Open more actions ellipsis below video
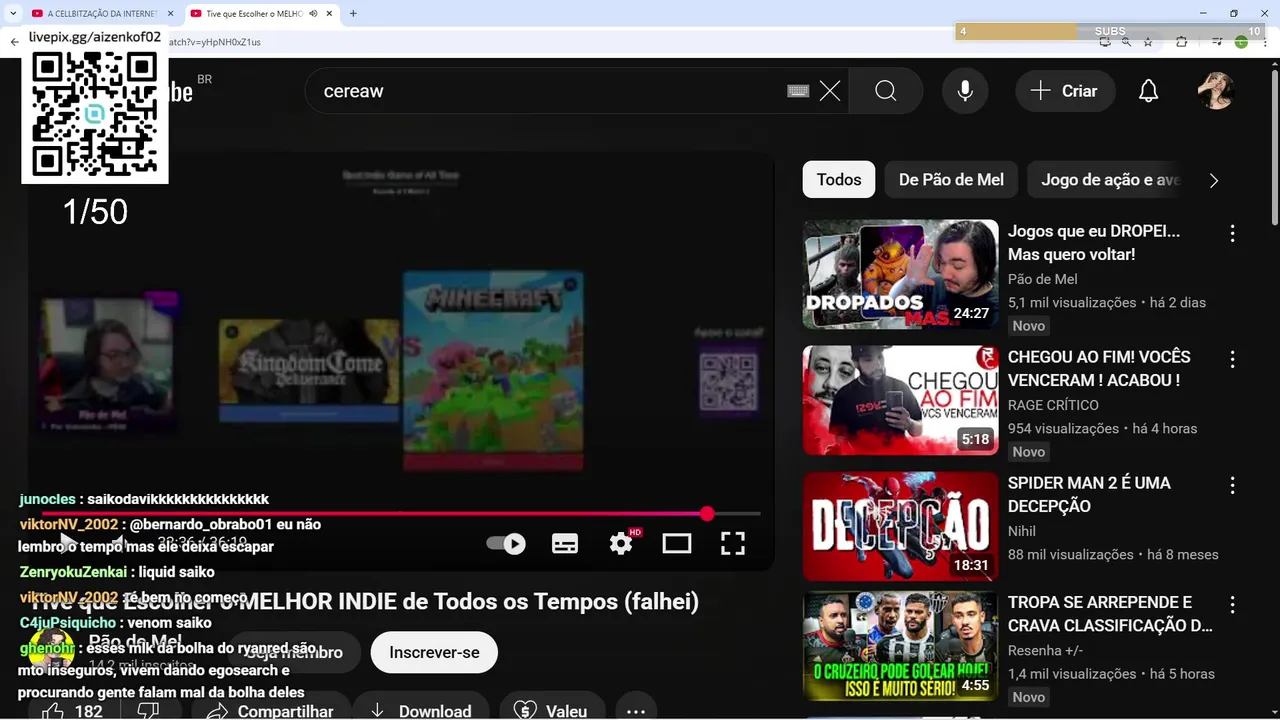The width and height of the screenshot is (1280, 720). click(636, 711)
